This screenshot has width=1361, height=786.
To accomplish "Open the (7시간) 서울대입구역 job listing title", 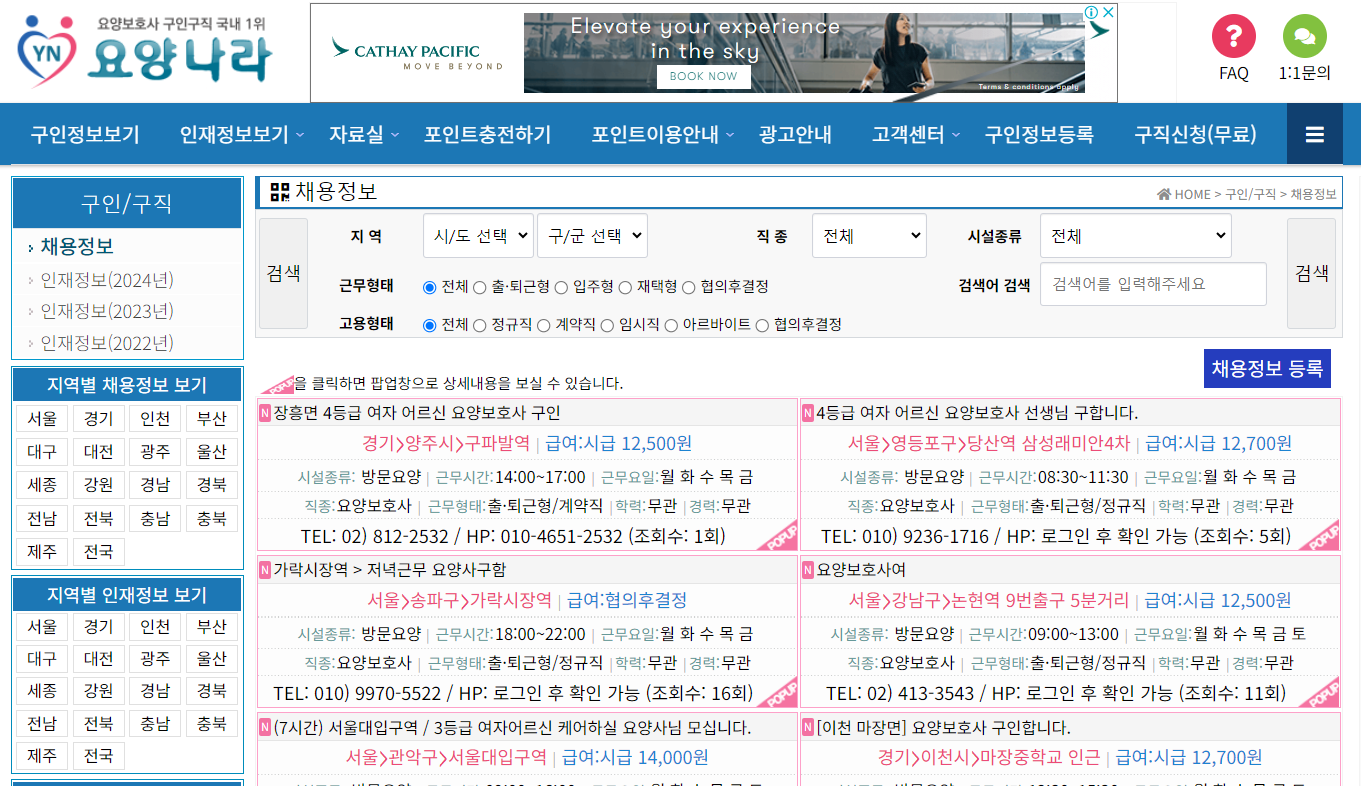I will click(512, 727).
